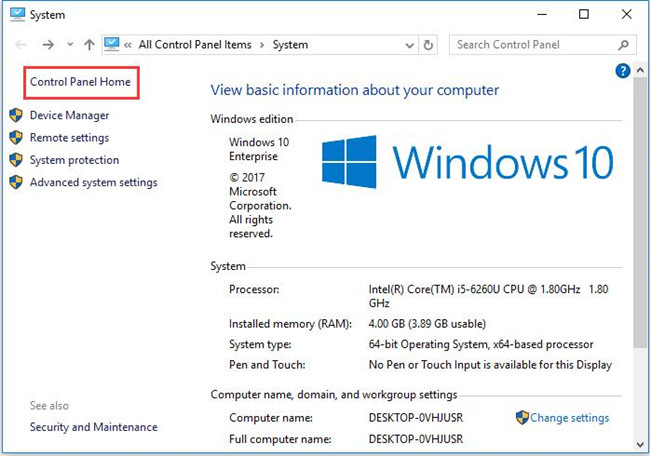Click View basic information about your computer heading

click(x=355, y=90)
